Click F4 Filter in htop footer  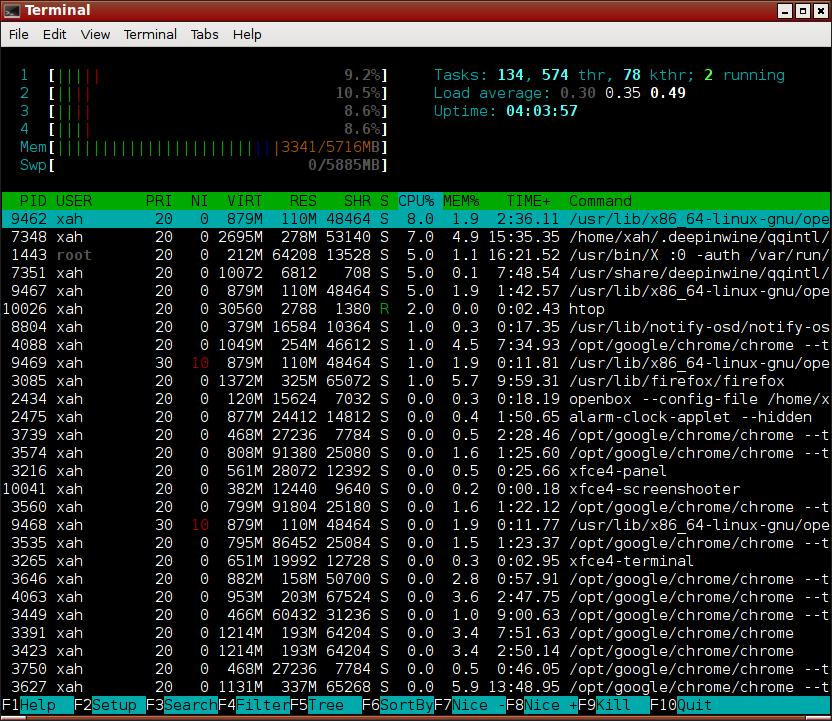pos(254,705)
